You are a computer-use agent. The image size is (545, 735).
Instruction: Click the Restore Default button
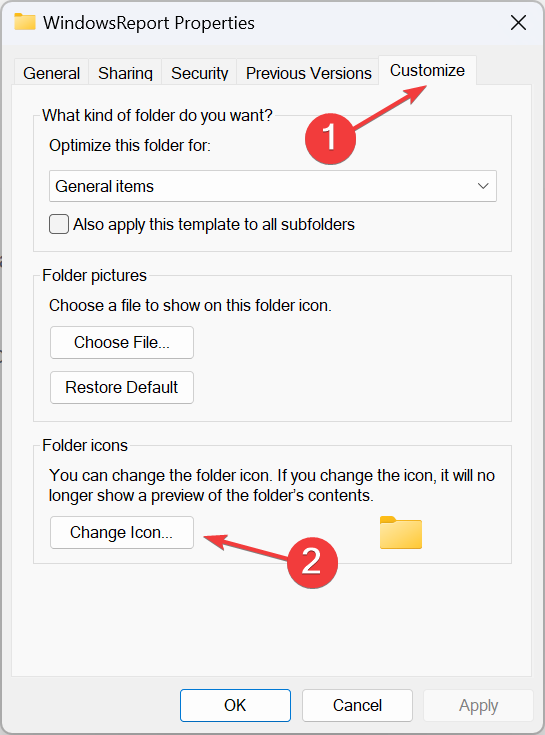point(122,388)
